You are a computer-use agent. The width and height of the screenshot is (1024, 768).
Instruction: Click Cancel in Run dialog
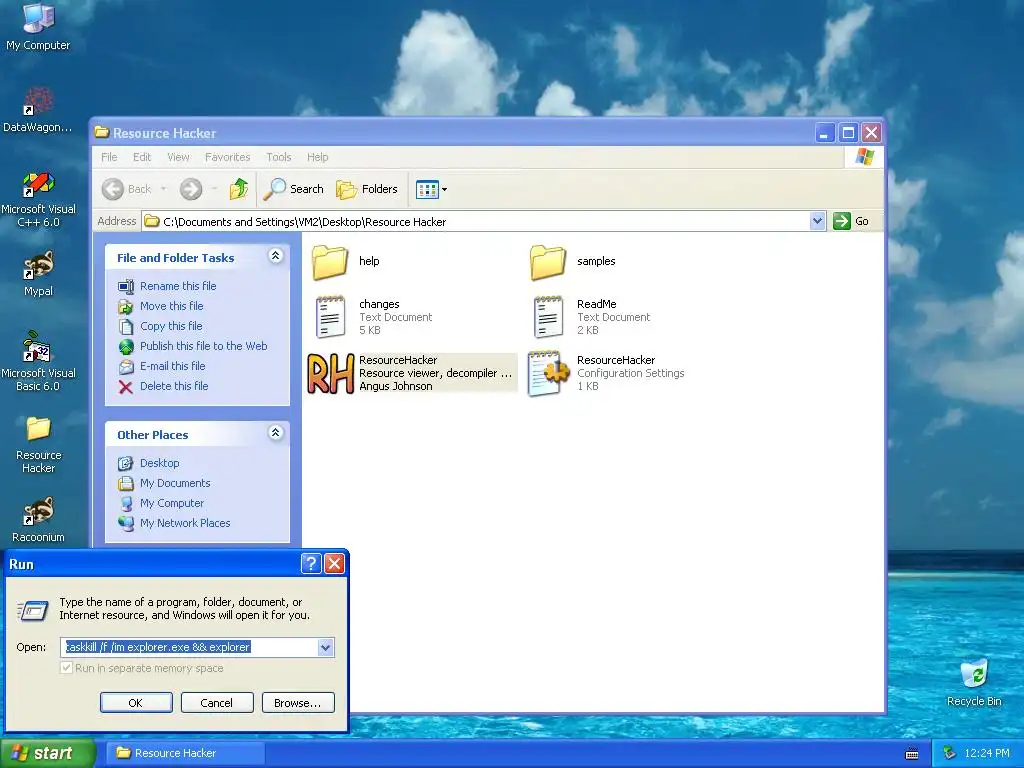click(x=217, y=703)
